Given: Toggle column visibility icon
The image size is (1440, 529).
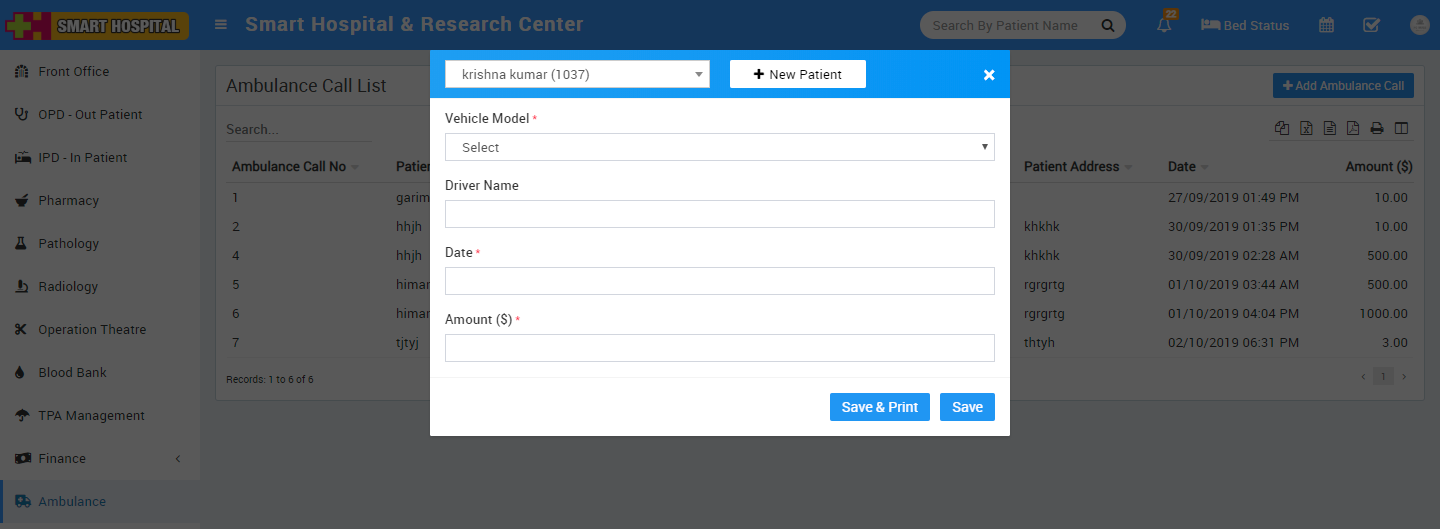Looking at the screenshot, I should tap(1401, 128).
